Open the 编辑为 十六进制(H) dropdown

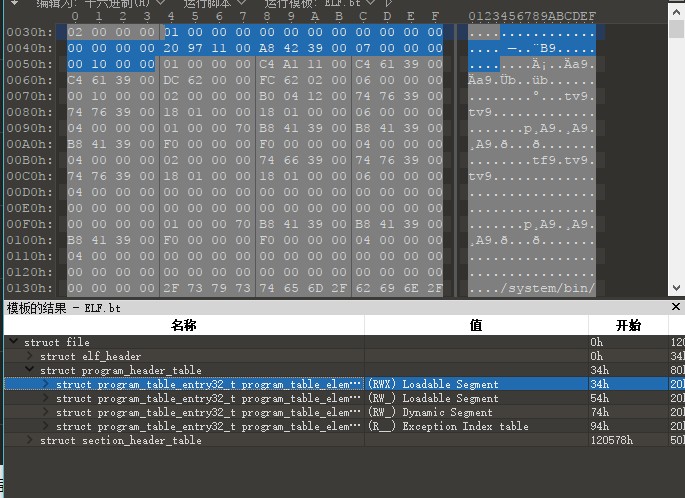(100, 3)
